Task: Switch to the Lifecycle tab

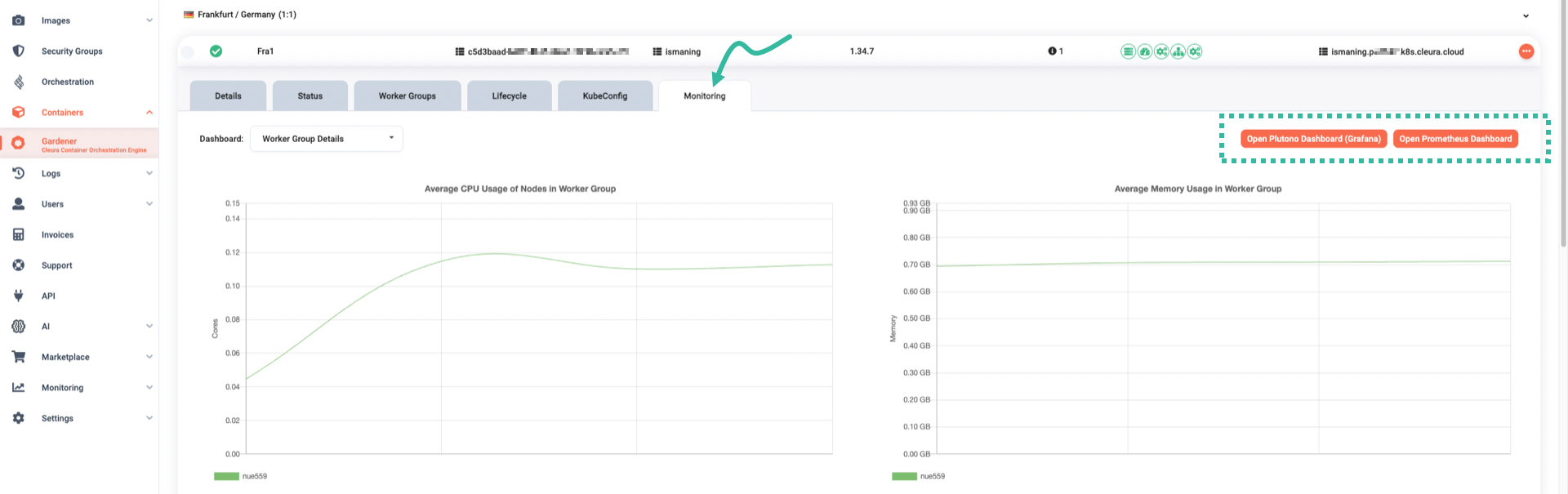Action: pyautogui.click(x=510, y=96)
